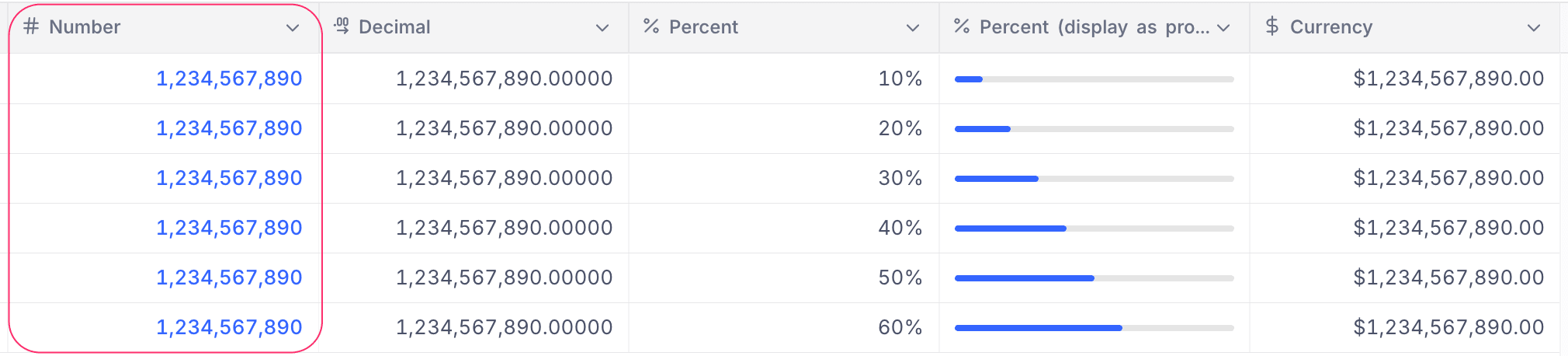Image resolution: width=1568 pixels, height=356 pixels.
Task: Click the dollar icon in Currency header
Action: coord(1271,27)
